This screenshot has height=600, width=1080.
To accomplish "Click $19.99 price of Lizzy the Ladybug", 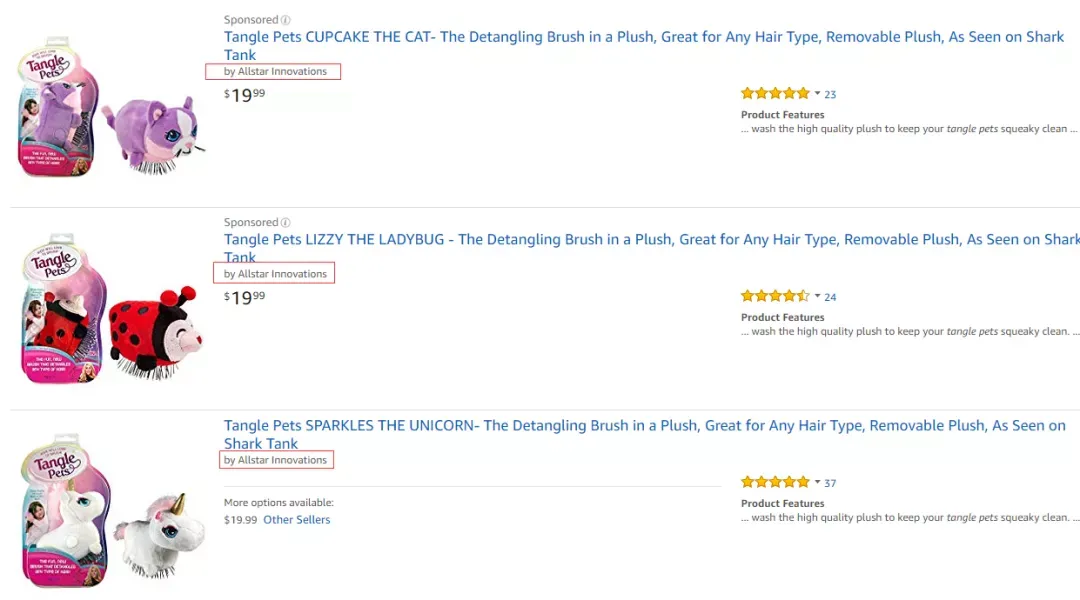I will point(245,298).
